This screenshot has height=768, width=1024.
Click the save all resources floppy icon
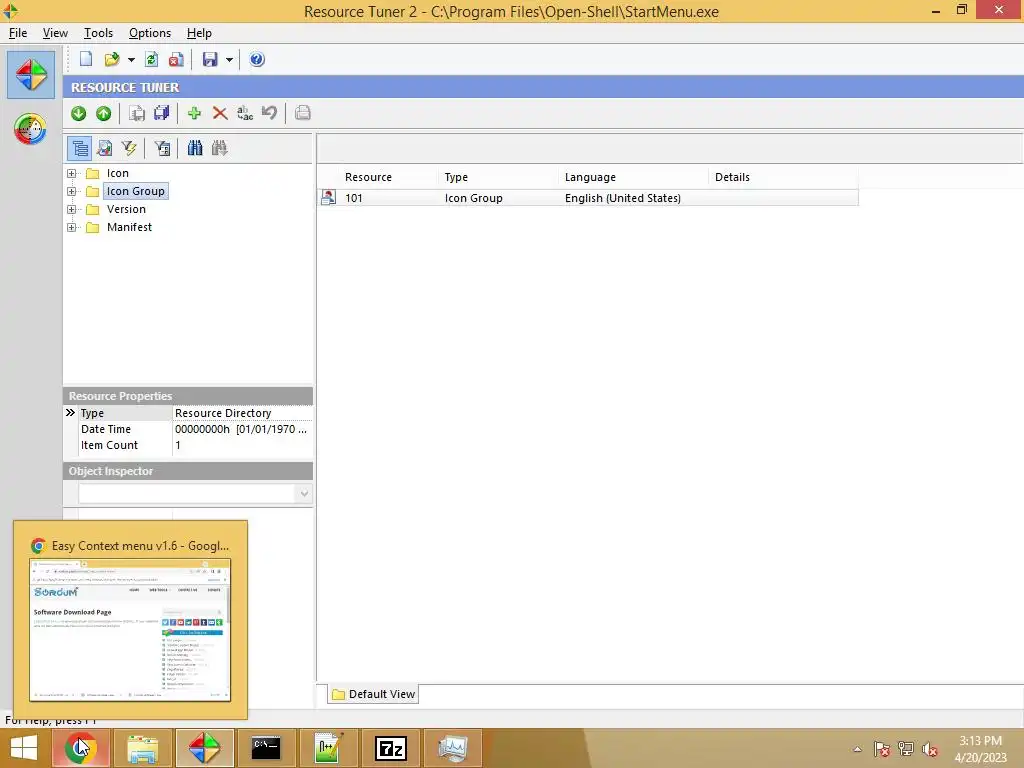(161, 114)
